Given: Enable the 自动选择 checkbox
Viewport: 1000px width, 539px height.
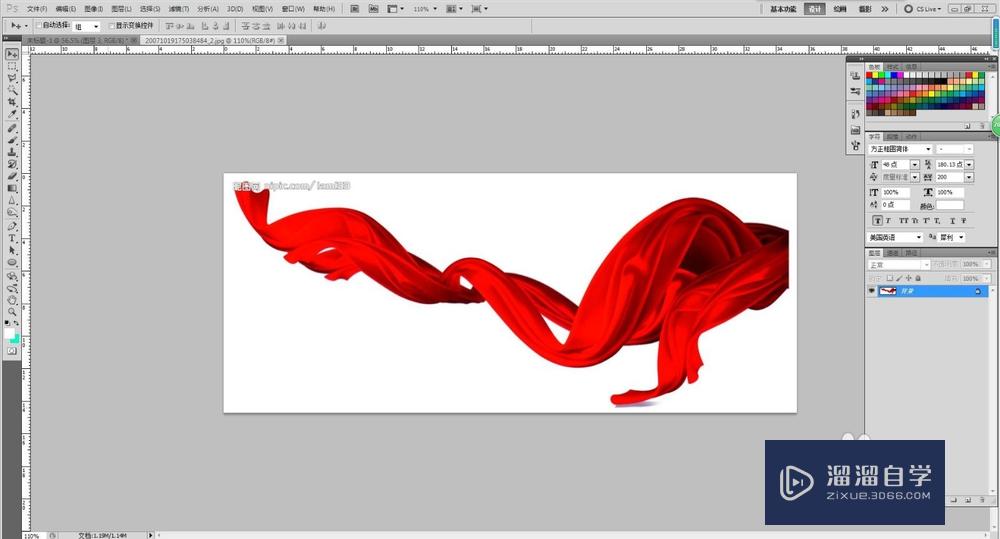Looking at the screenshot, I should click(39, 26).
